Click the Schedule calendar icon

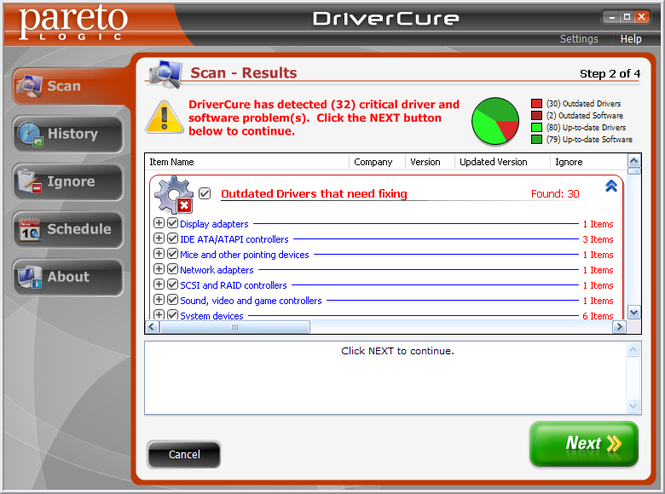[30, 229]
